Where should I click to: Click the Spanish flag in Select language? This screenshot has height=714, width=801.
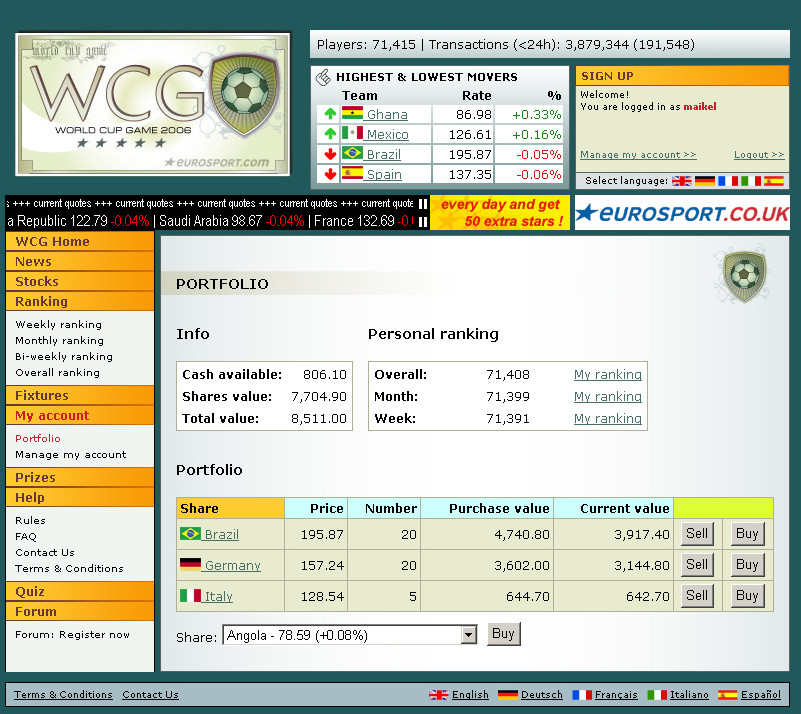[774, 181]
